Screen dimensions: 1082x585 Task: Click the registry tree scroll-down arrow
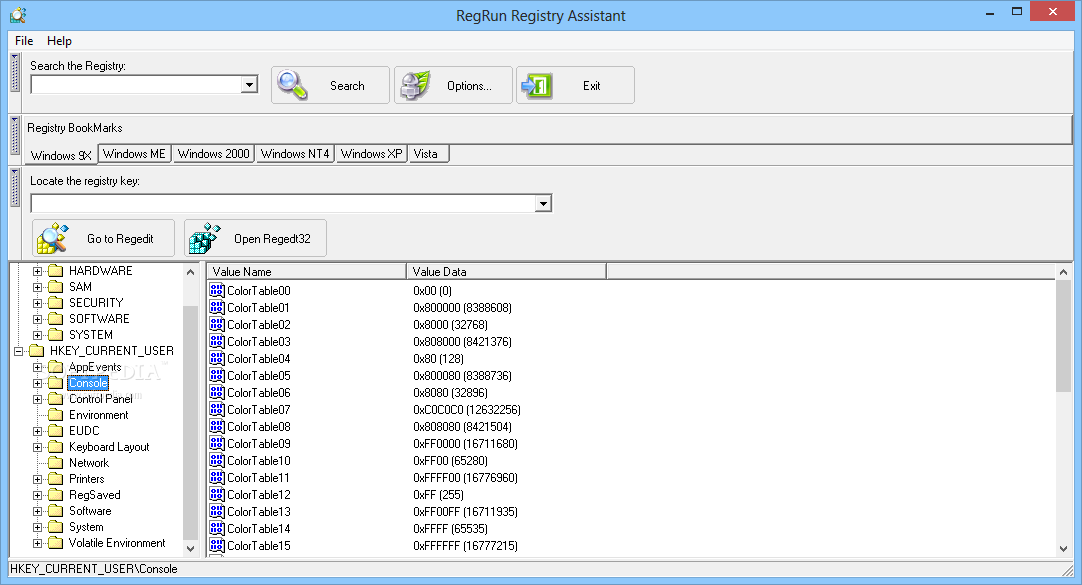pyautogui.click(x=190, y=548)
